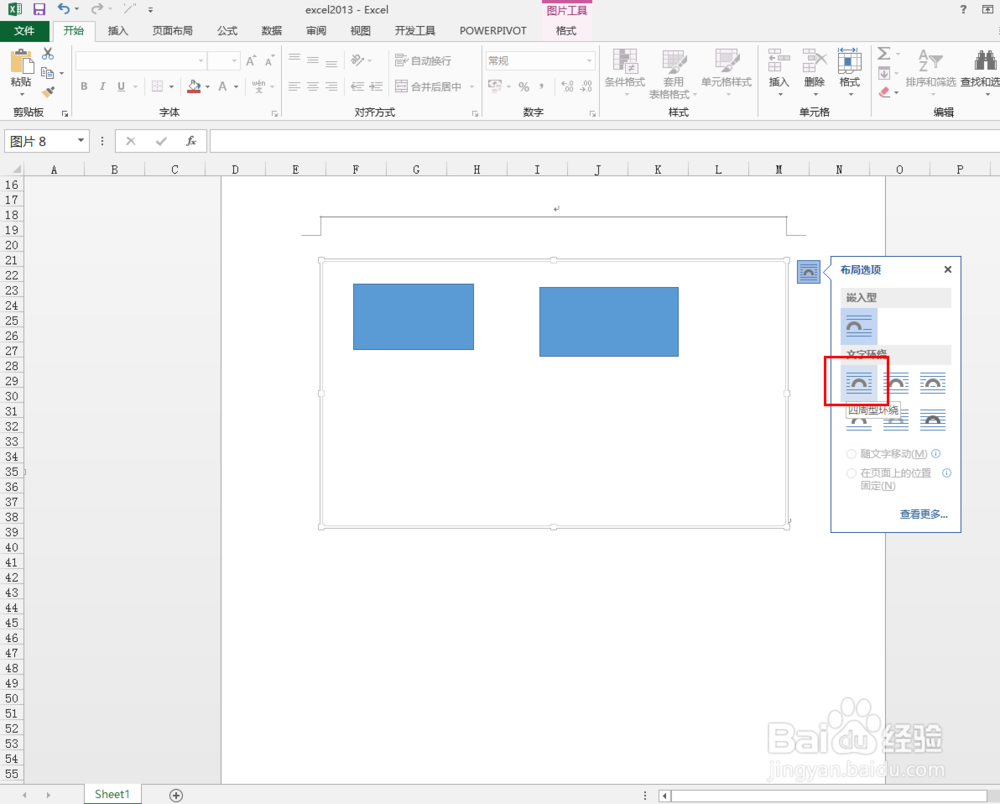This screenshot has height=804, width=1000.
Task: Select the square text wrapping layout option
Action: click(858, 383)
